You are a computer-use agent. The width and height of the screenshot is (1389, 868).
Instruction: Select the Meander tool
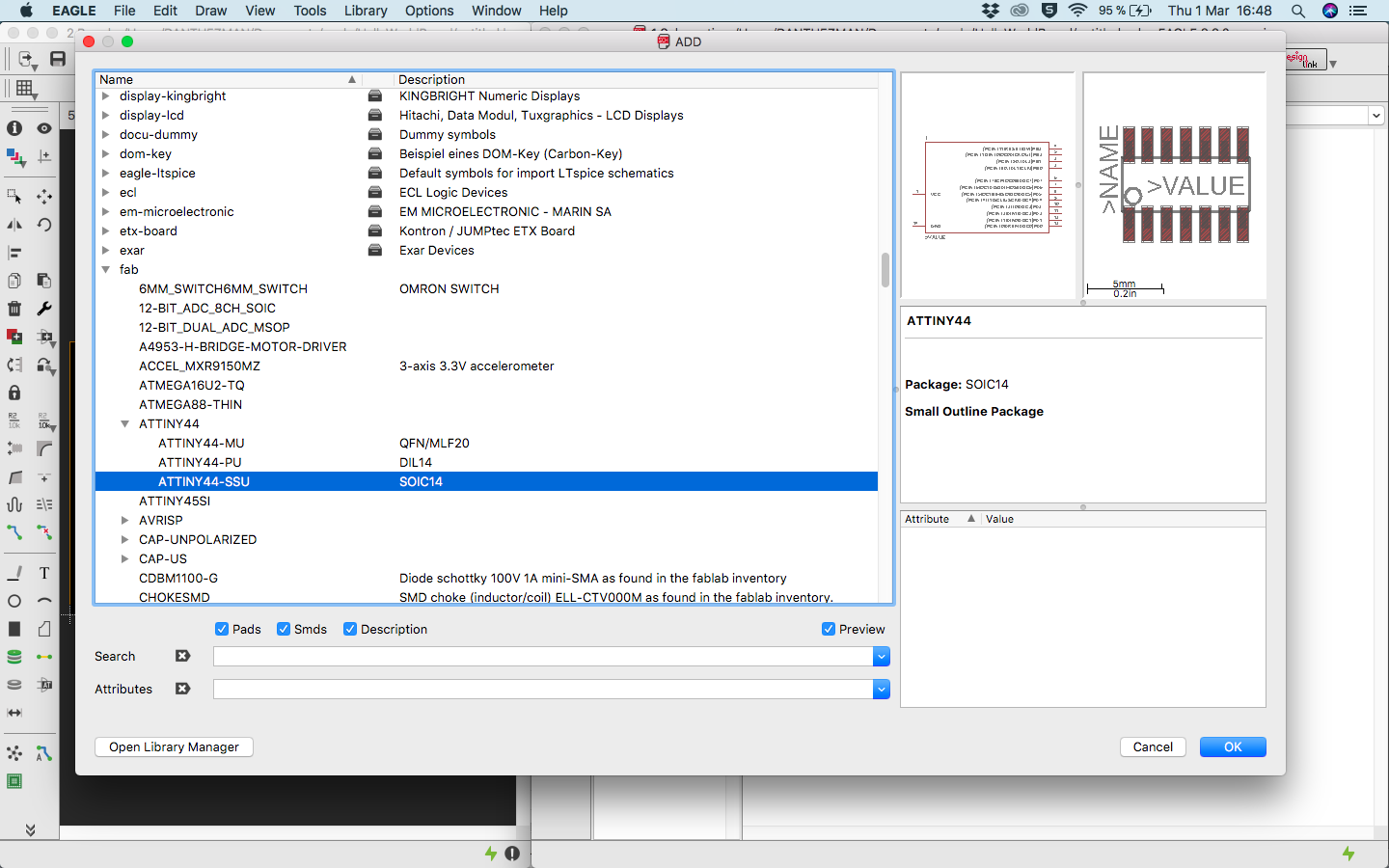[14, 504]
